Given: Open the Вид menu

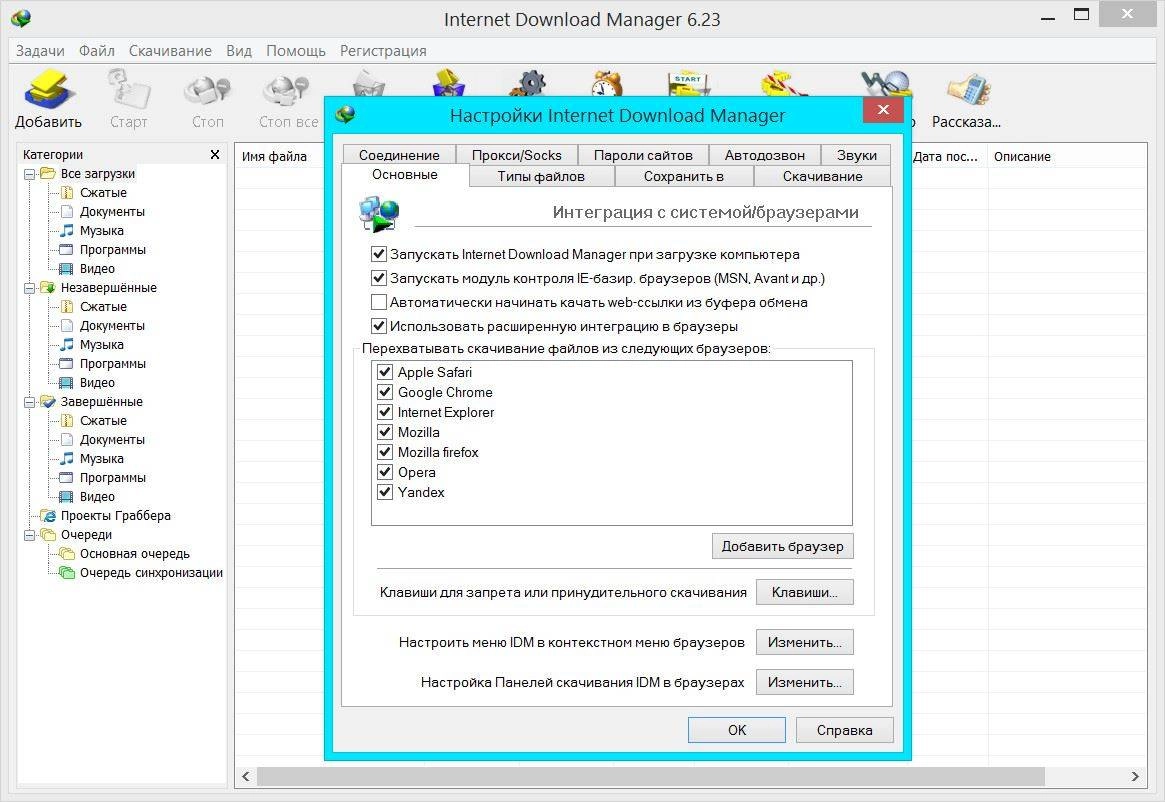Looking at the screenshot, I should tap(238, 51).
